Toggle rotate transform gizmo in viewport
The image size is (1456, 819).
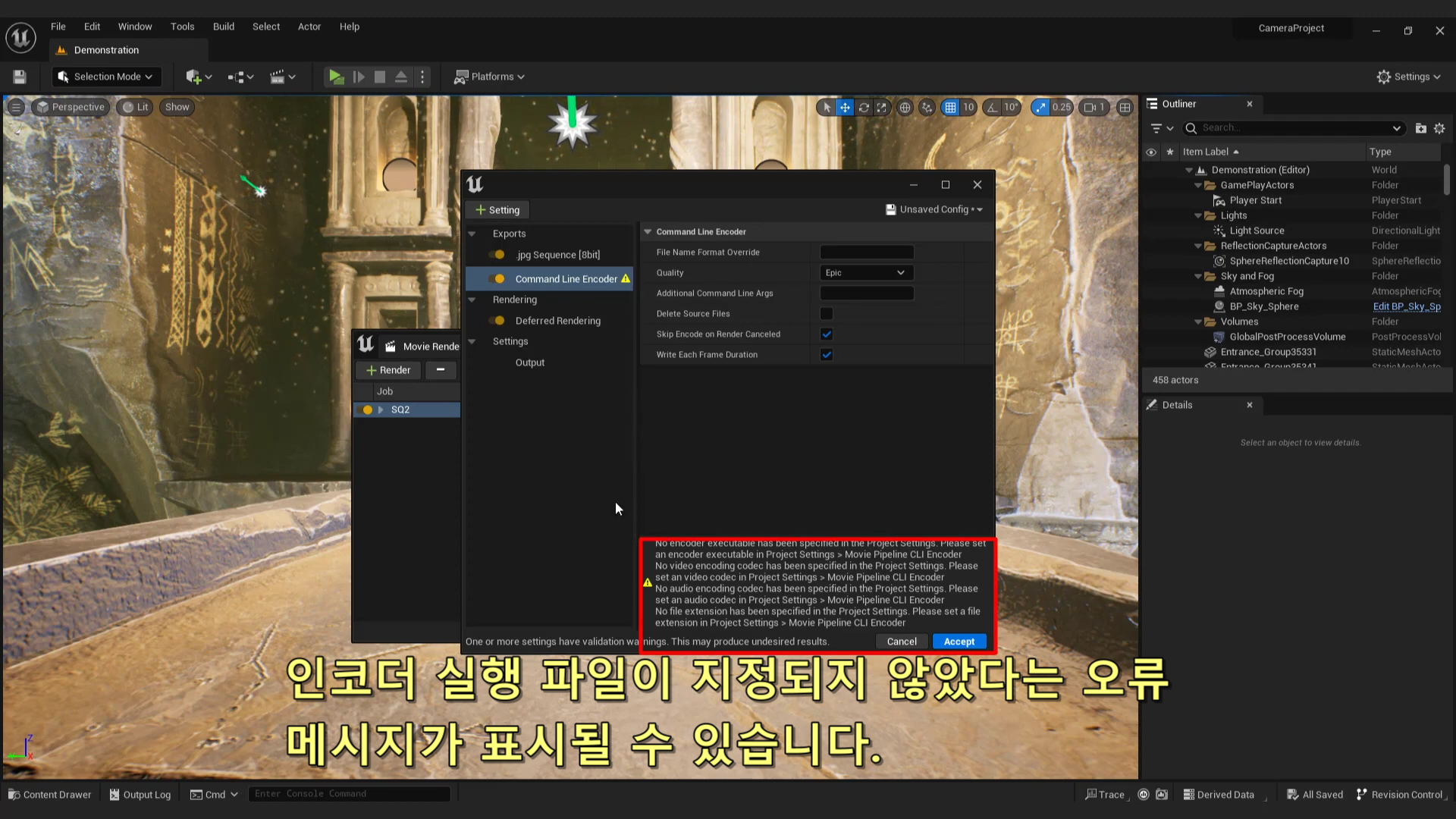(863, 108)
